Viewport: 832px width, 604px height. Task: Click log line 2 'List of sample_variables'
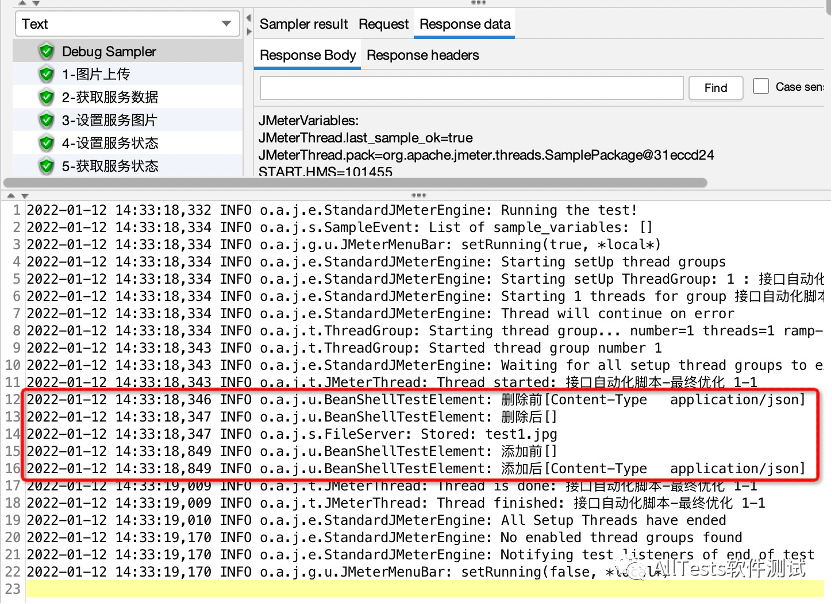340,227
